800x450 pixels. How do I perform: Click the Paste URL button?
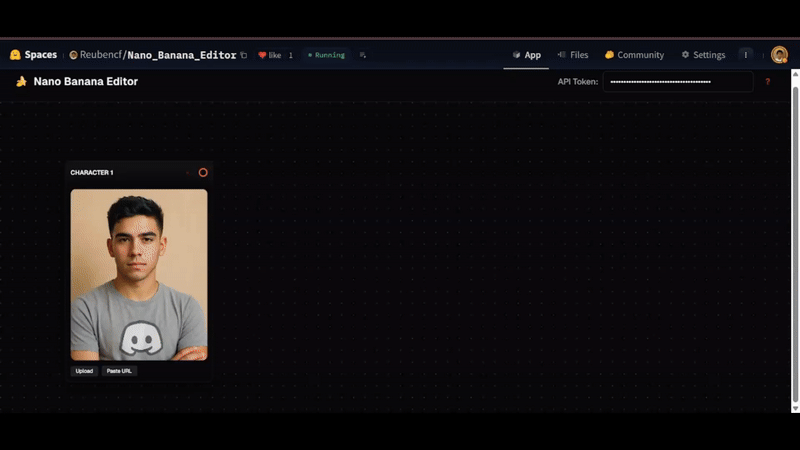pos(119,371)
